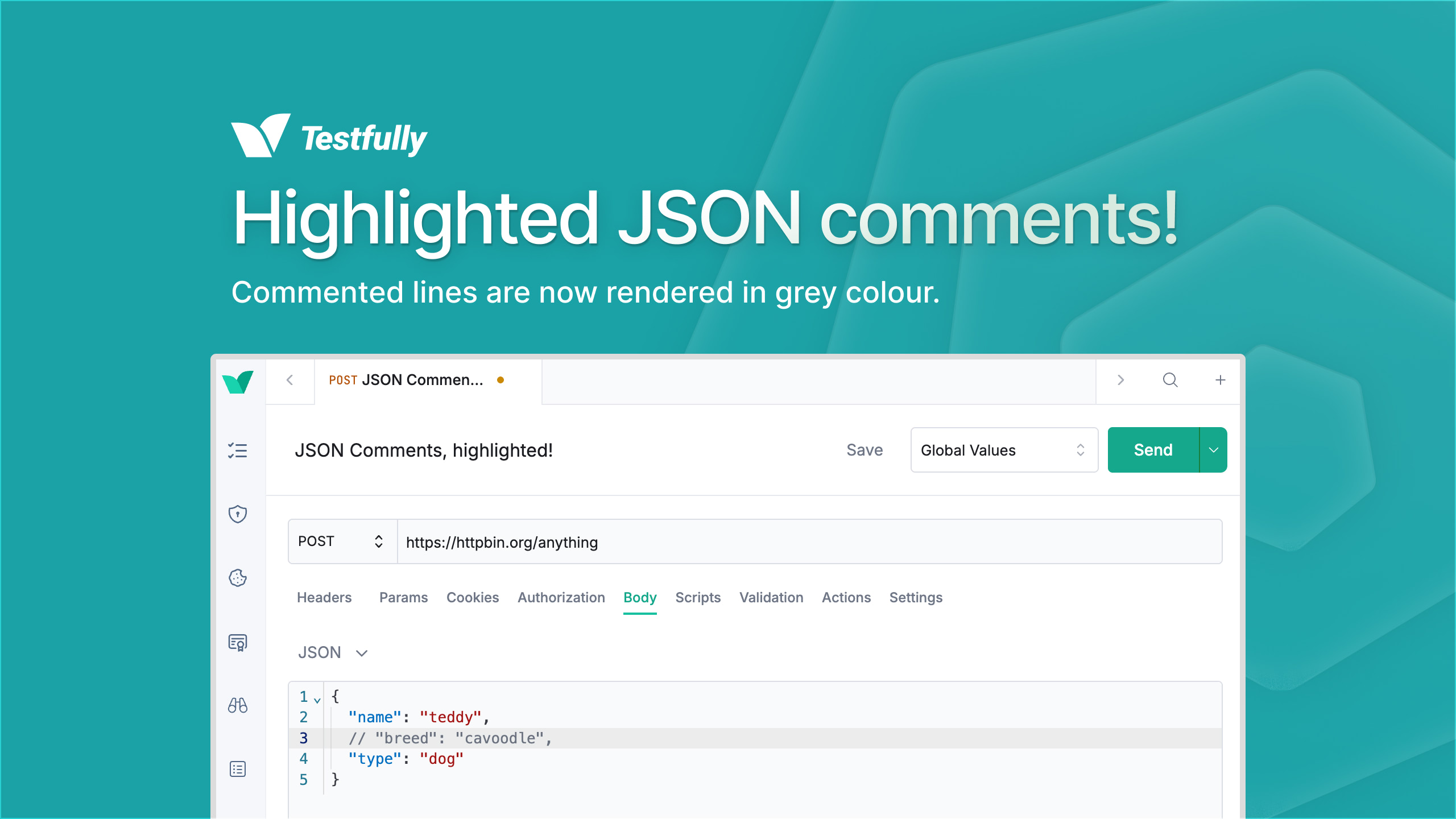
Task: Expand the Send button dropdown arrow
Action: [1213, 450]
